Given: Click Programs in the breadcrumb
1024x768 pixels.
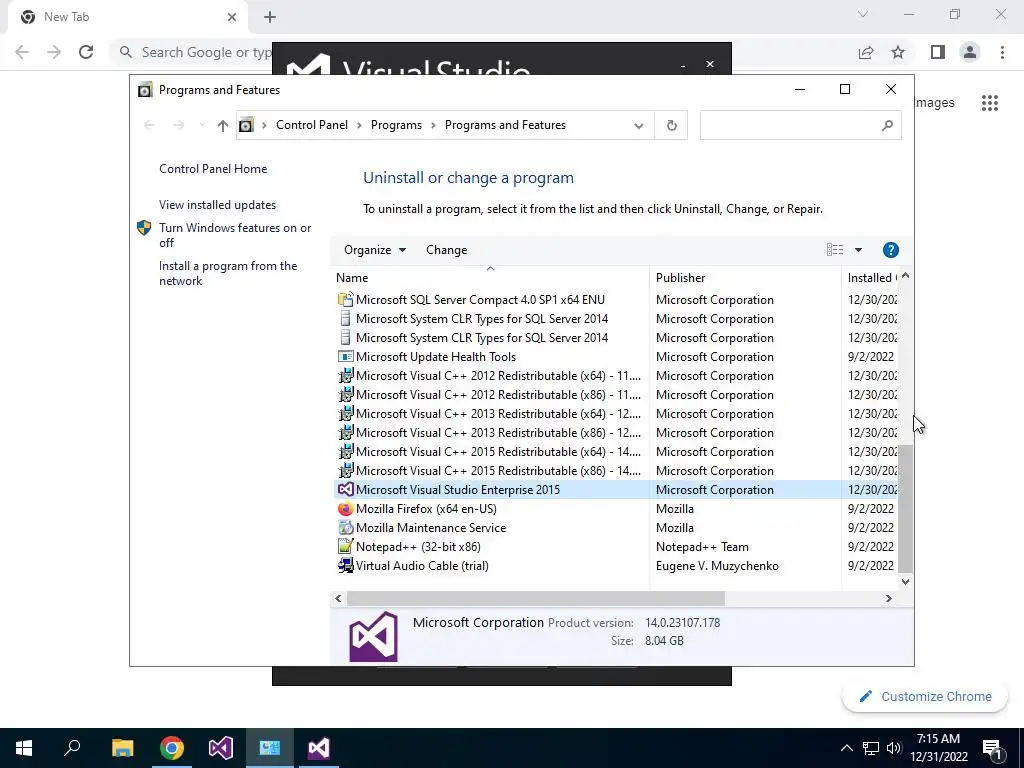Looking at the screenshot, I should coord(396,125).
